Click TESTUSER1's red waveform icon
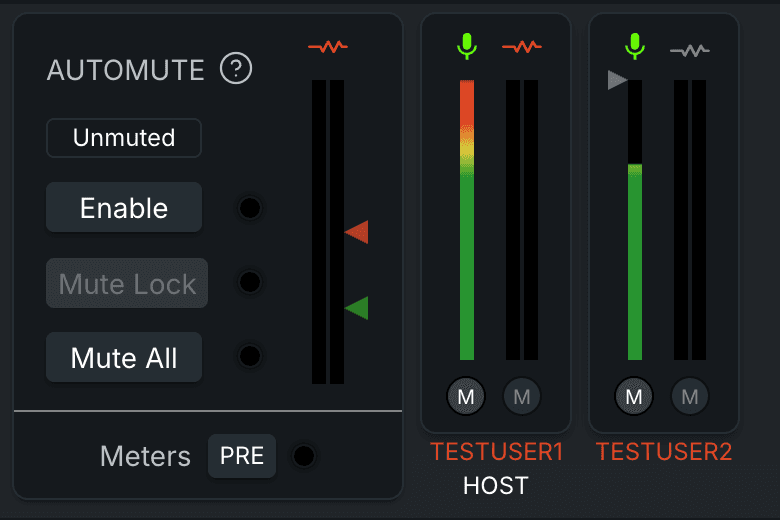This screenshot has height=520, width=780. coord(522,47)
